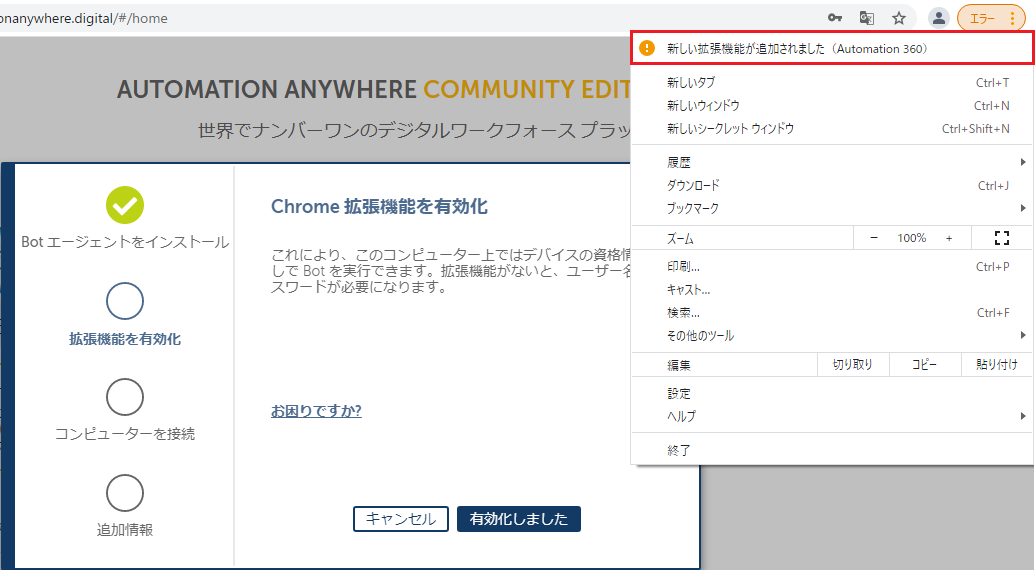Viewport: 1035px width, 570px height.
Task: Open the Chrome profile avatar icon
Action: (939, 18)
